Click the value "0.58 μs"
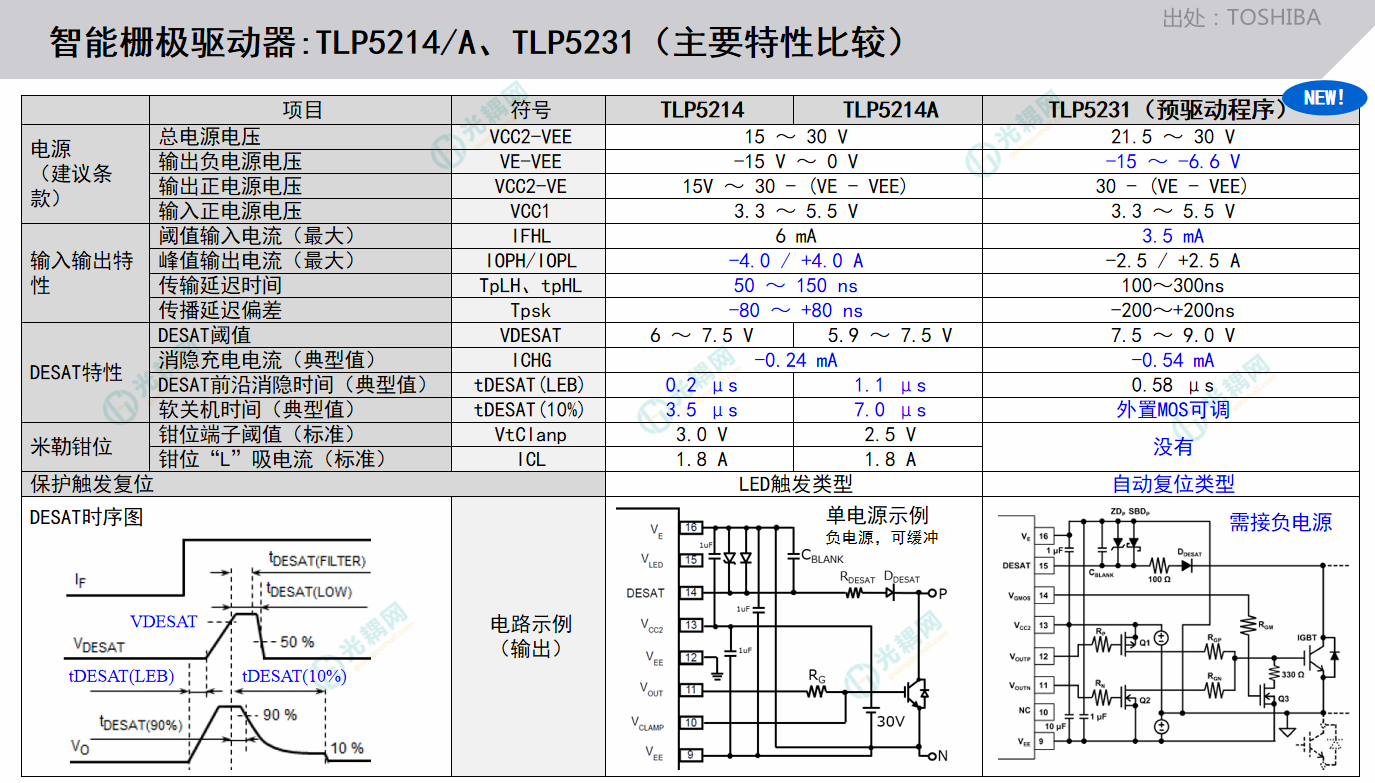 (x=1171, y=385)
